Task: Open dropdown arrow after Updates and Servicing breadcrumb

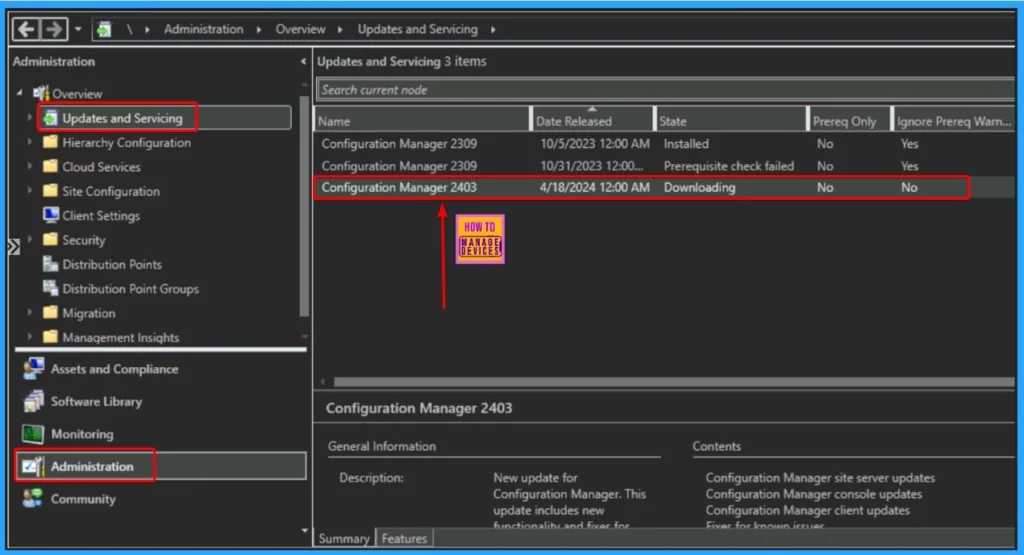Action: 493,29
